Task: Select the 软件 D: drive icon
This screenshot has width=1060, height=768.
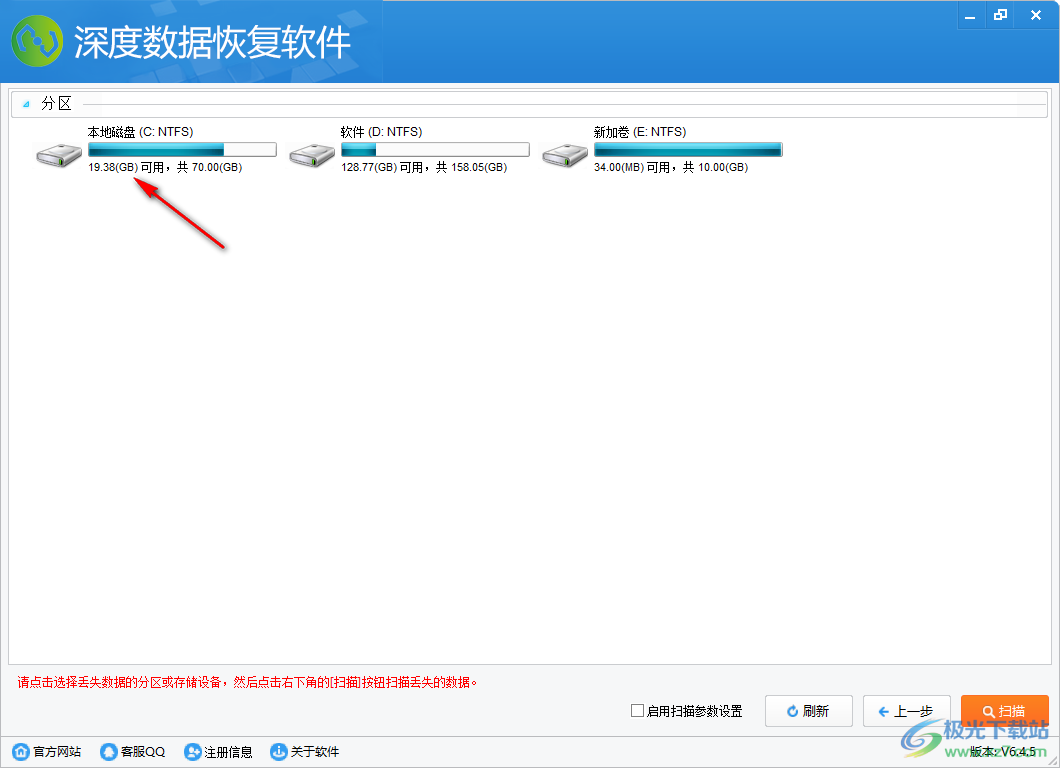Action: [x=312, y=155]
